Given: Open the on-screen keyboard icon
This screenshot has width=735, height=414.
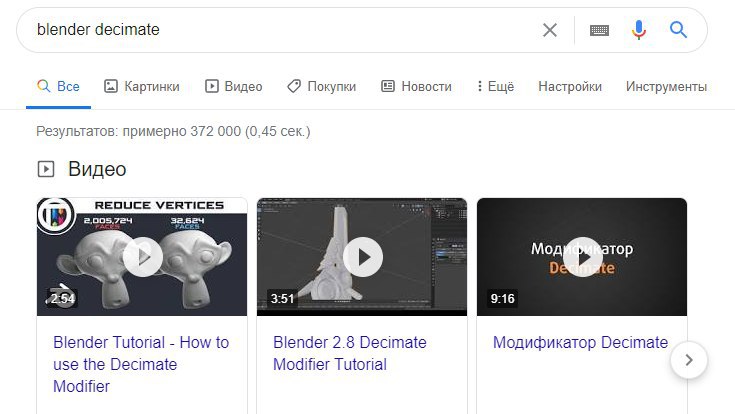Looking at the screenshot, I should (599, 30).
